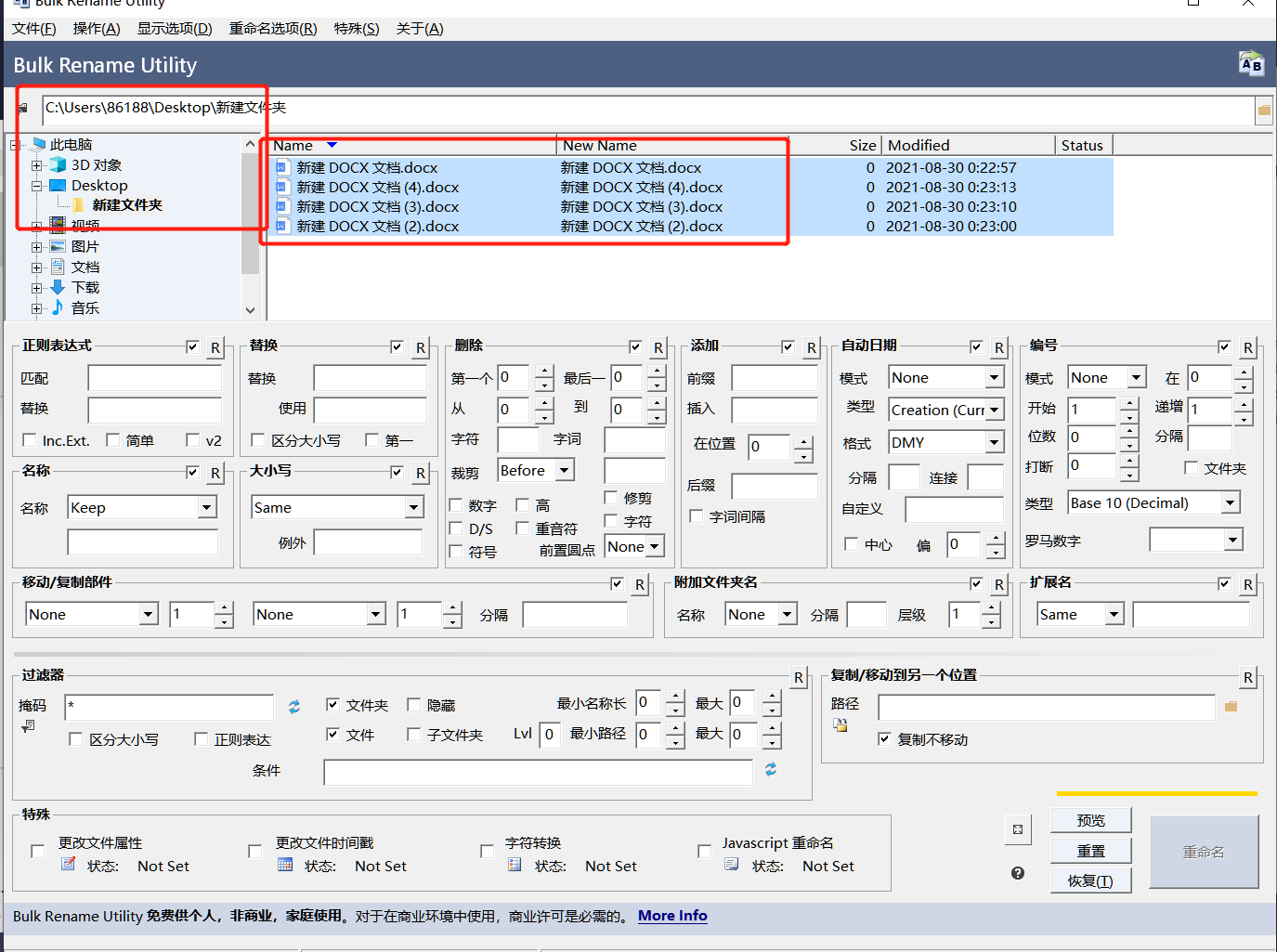Click the large 重命名 button
The height and width of the screenshot is (952, 1277).
point(1204,852)
